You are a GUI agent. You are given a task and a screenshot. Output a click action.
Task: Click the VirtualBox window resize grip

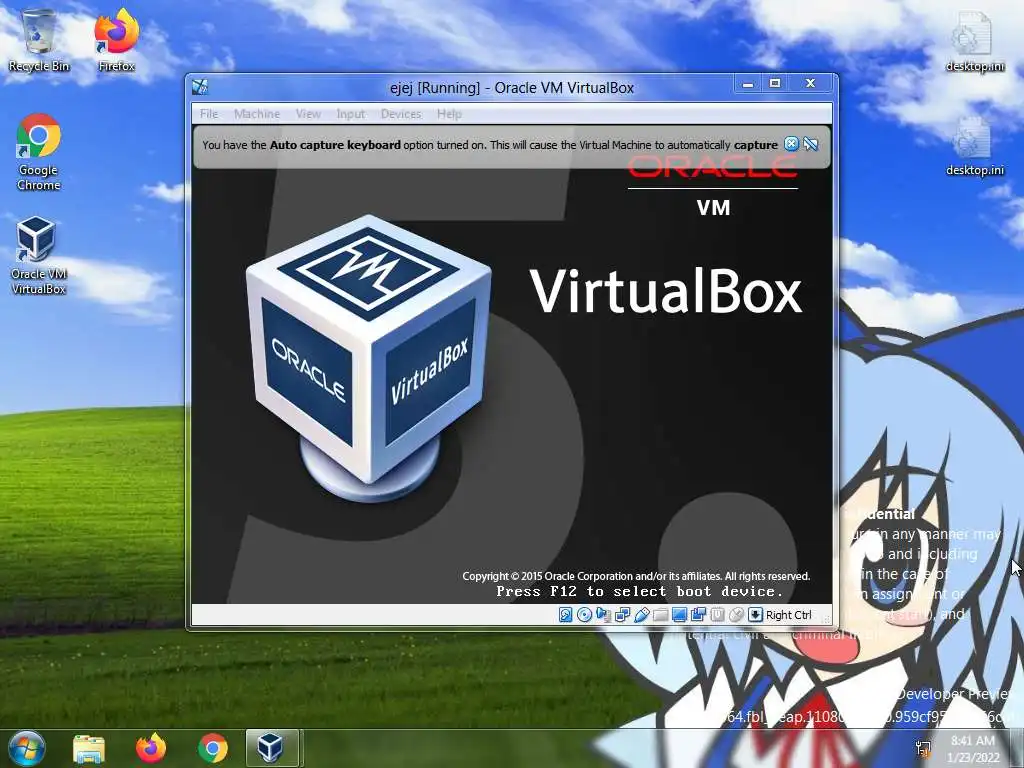pos(827,619)
